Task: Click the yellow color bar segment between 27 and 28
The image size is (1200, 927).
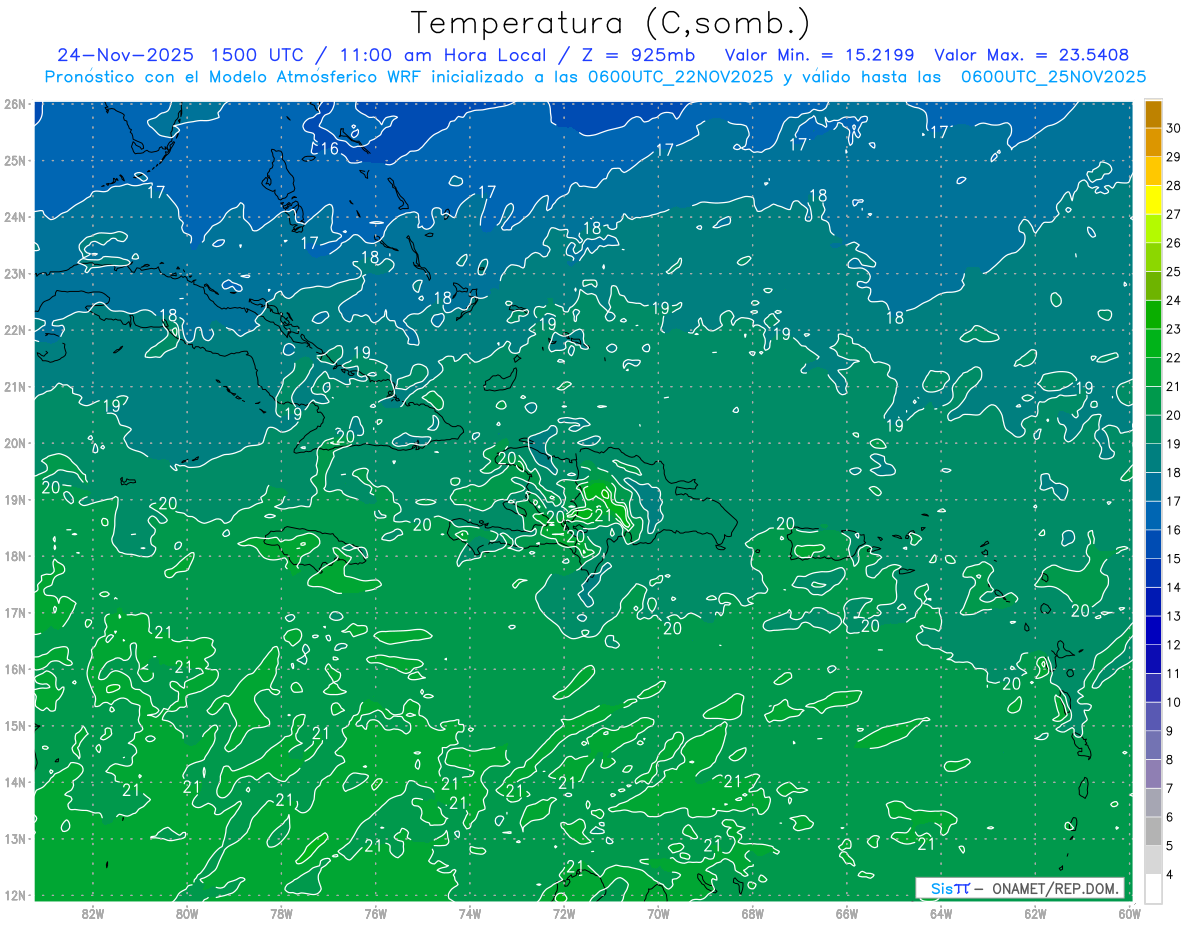Action: pyautogui.click(x=1153, y=199)
